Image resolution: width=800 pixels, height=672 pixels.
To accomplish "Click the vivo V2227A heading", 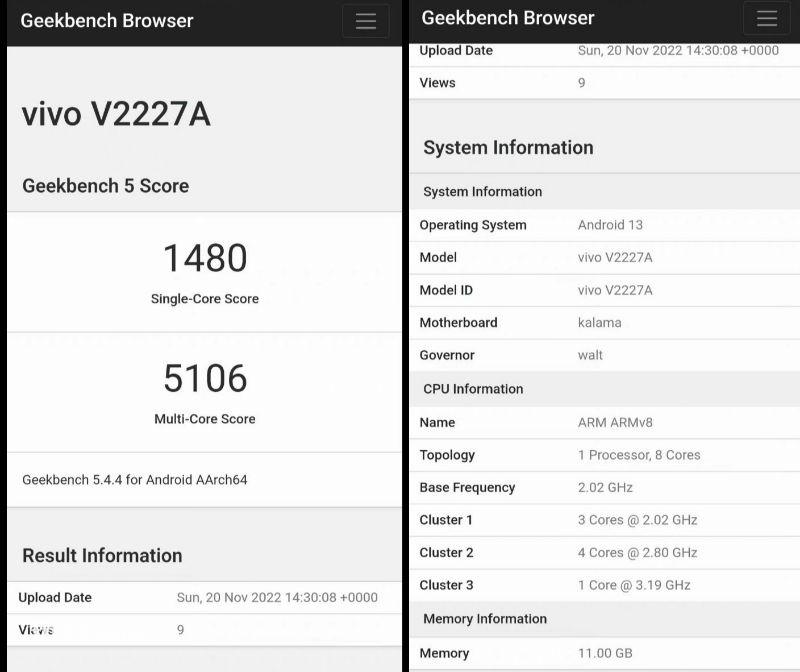I will [116, 114].
